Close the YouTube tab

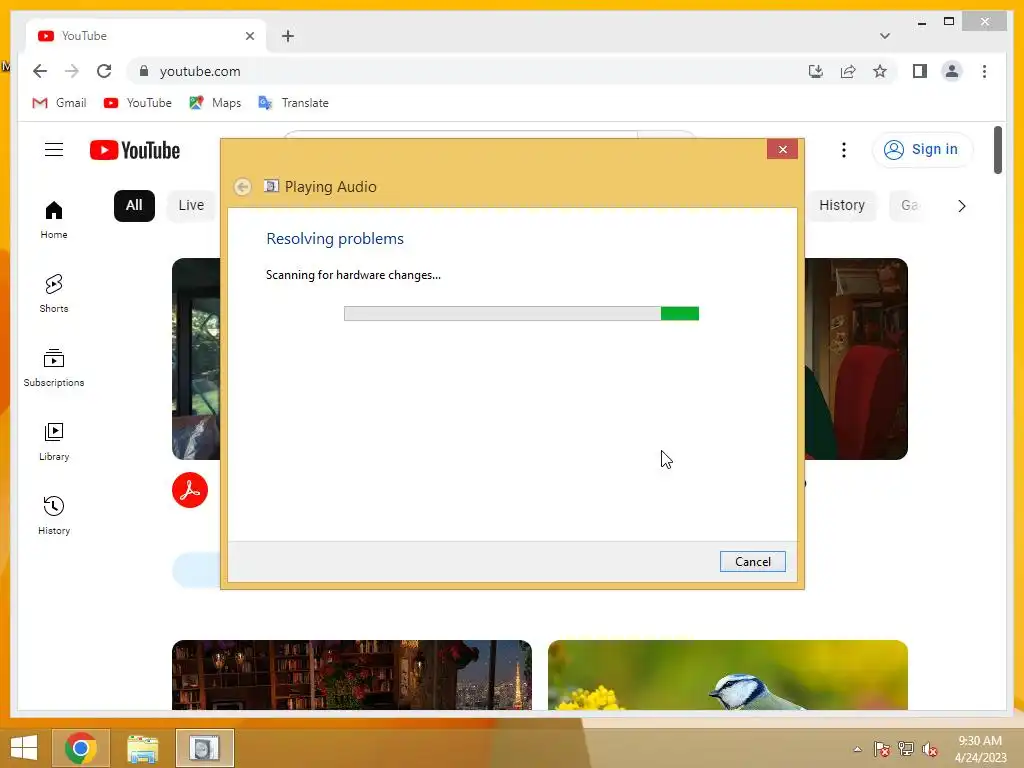[249, 36]
